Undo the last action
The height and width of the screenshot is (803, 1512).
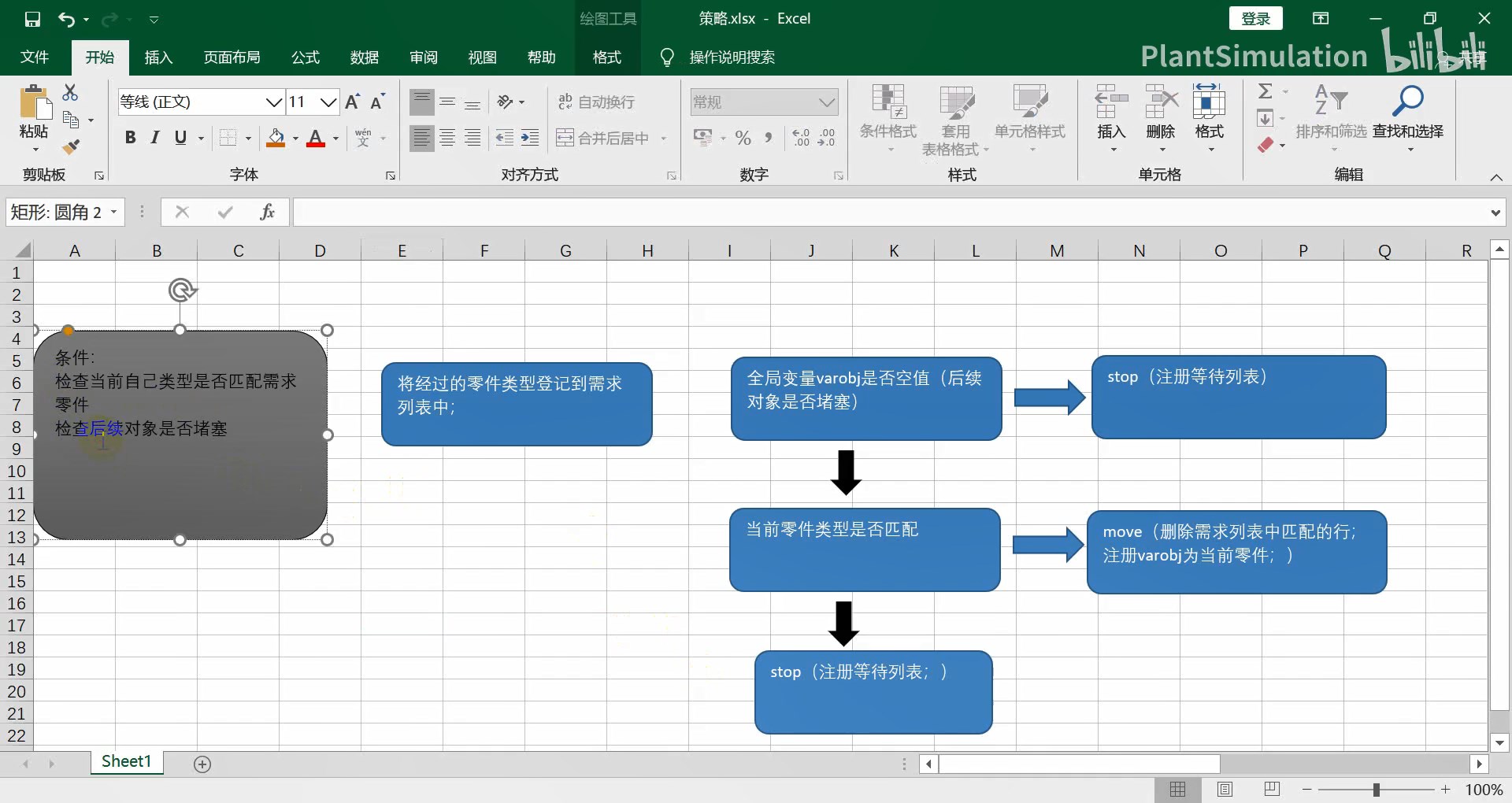coord(67,19)
